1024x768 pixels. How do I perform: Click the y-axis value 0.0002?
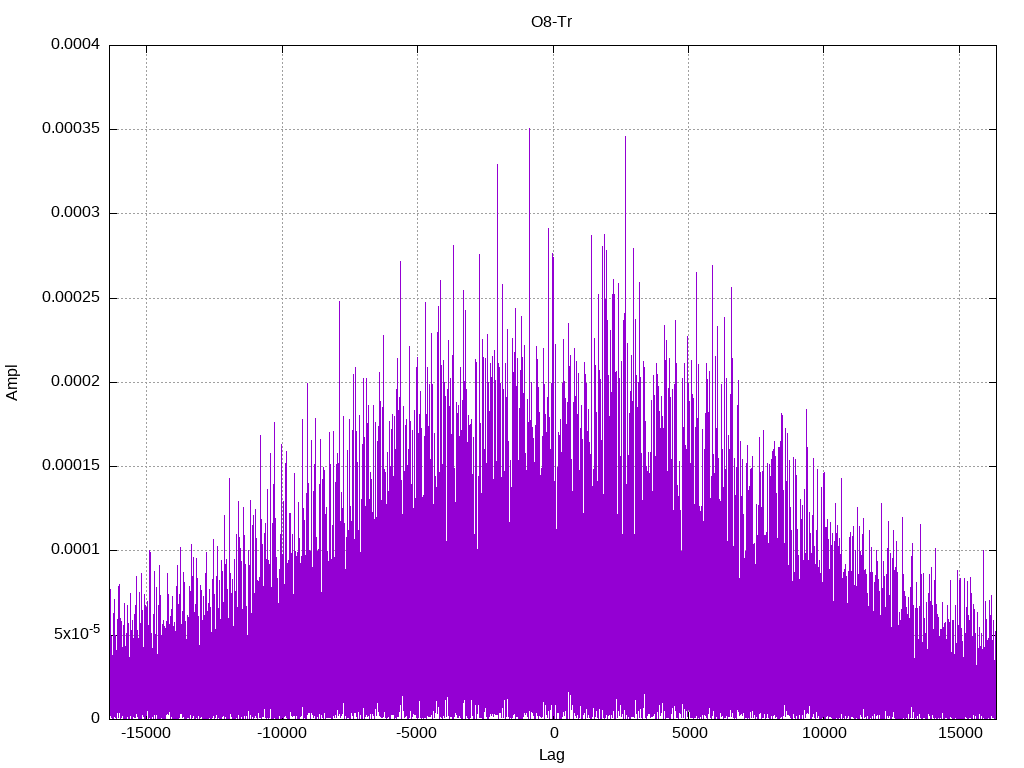coord(76,381)
